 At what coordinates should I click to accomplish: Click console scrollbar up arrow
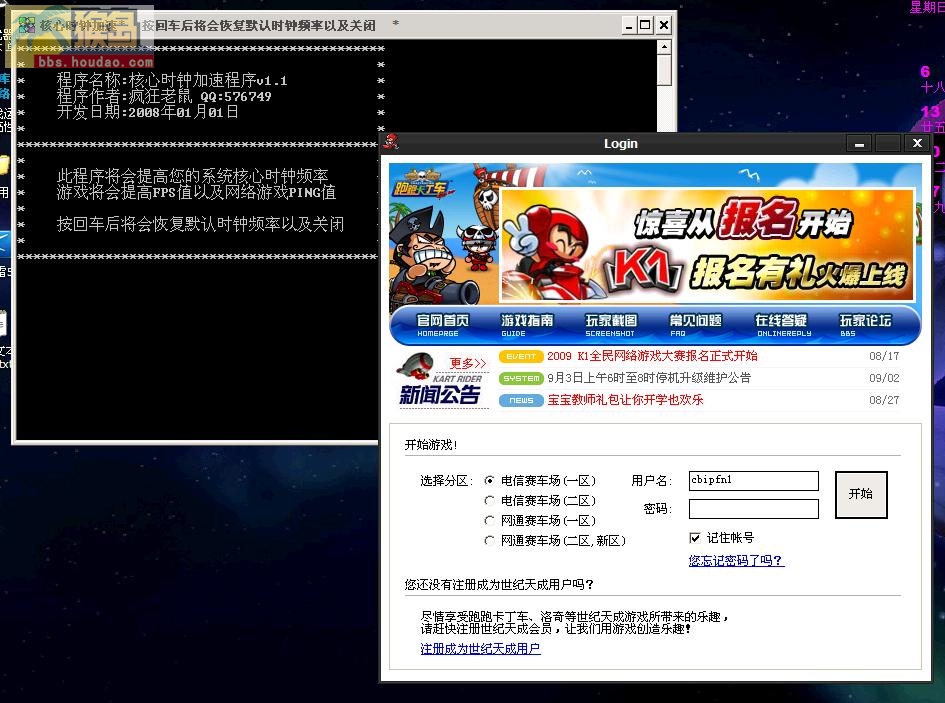click(x=664, y=47)
